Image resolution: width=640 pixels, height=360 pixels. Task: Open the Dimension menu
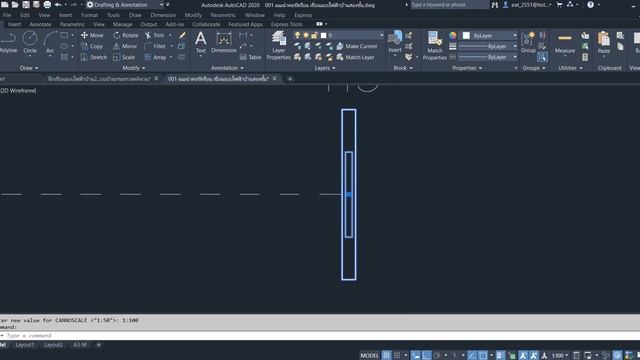(x=163, y=15)
